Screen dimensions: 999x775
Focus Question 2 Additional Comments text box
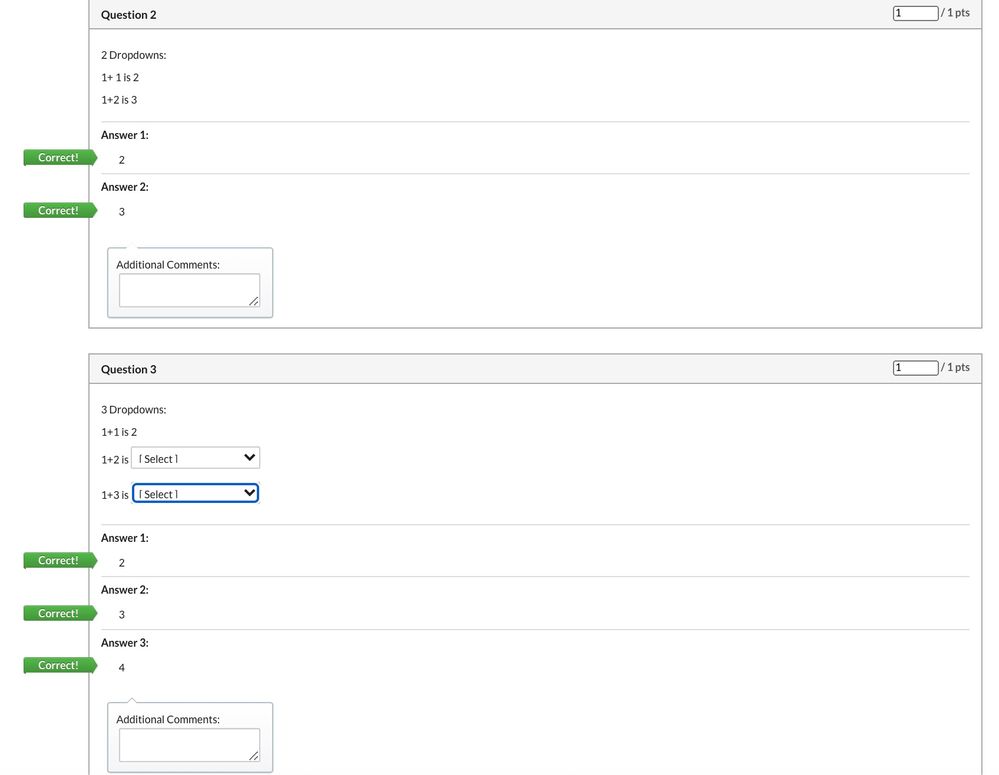pyautogui.click(x=189, y=290)
